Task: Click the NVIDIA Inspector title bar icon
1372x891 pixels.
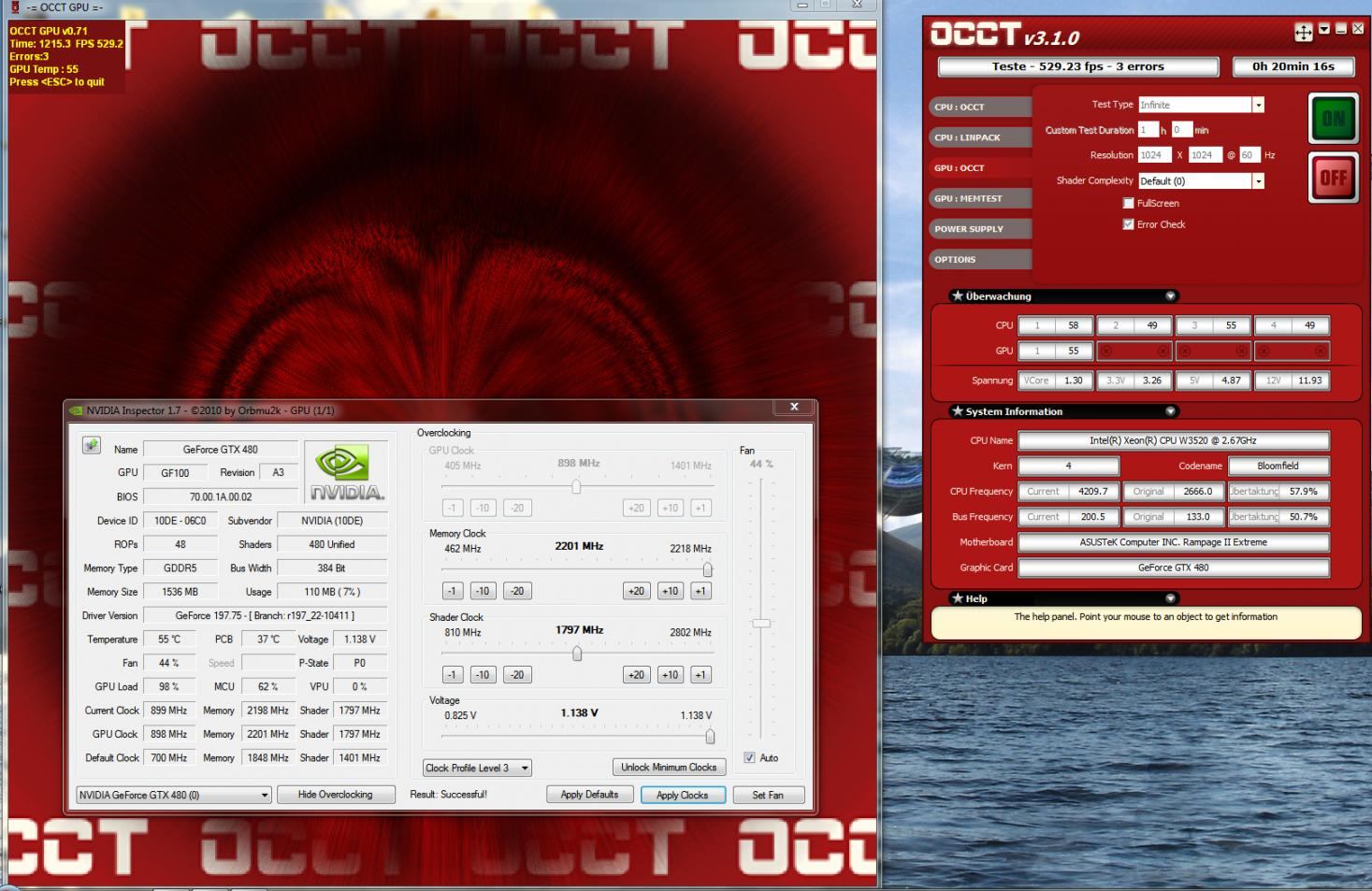Action: pos(77,410)
